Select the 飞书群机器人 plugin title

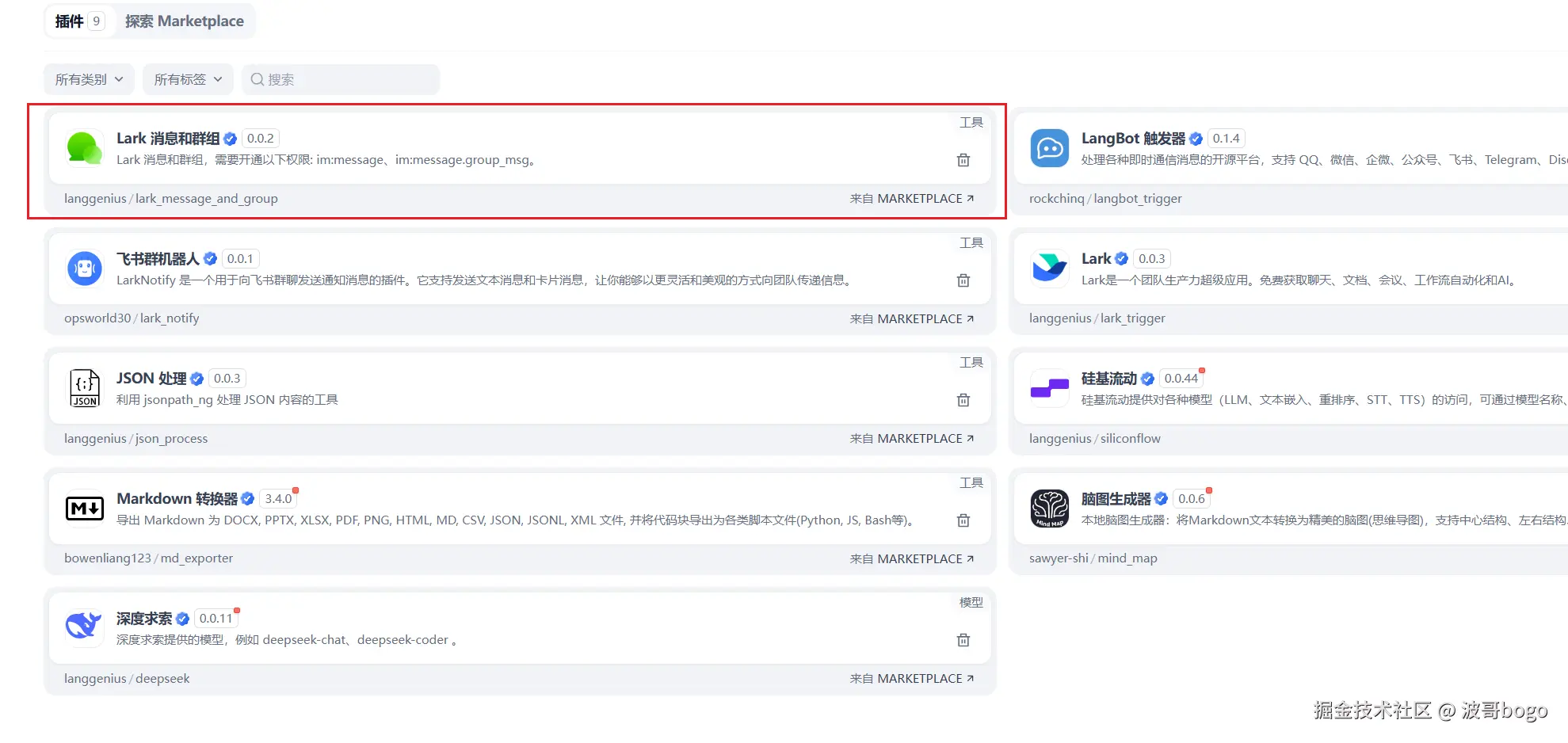[158, 259]
